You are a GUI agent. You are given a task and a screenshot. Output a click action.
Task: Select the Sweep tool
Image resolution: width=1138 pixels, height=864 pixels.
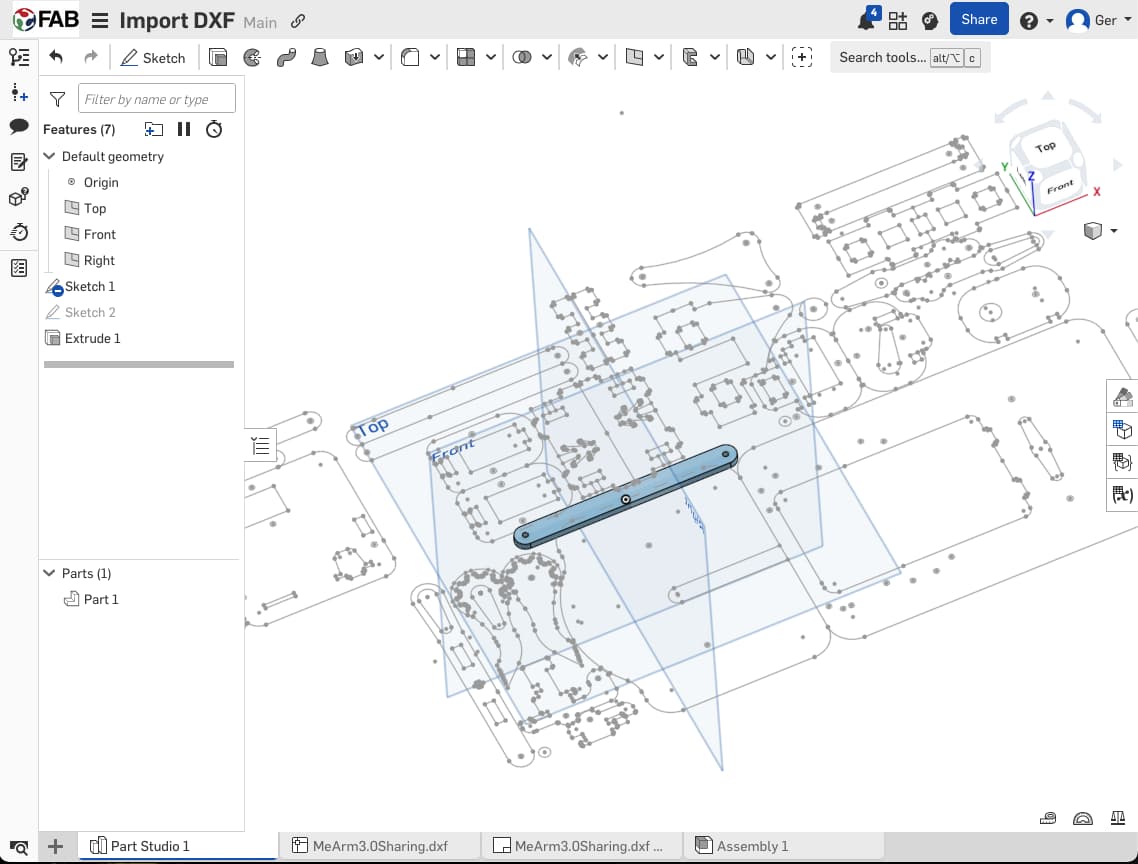click(288, 58)
